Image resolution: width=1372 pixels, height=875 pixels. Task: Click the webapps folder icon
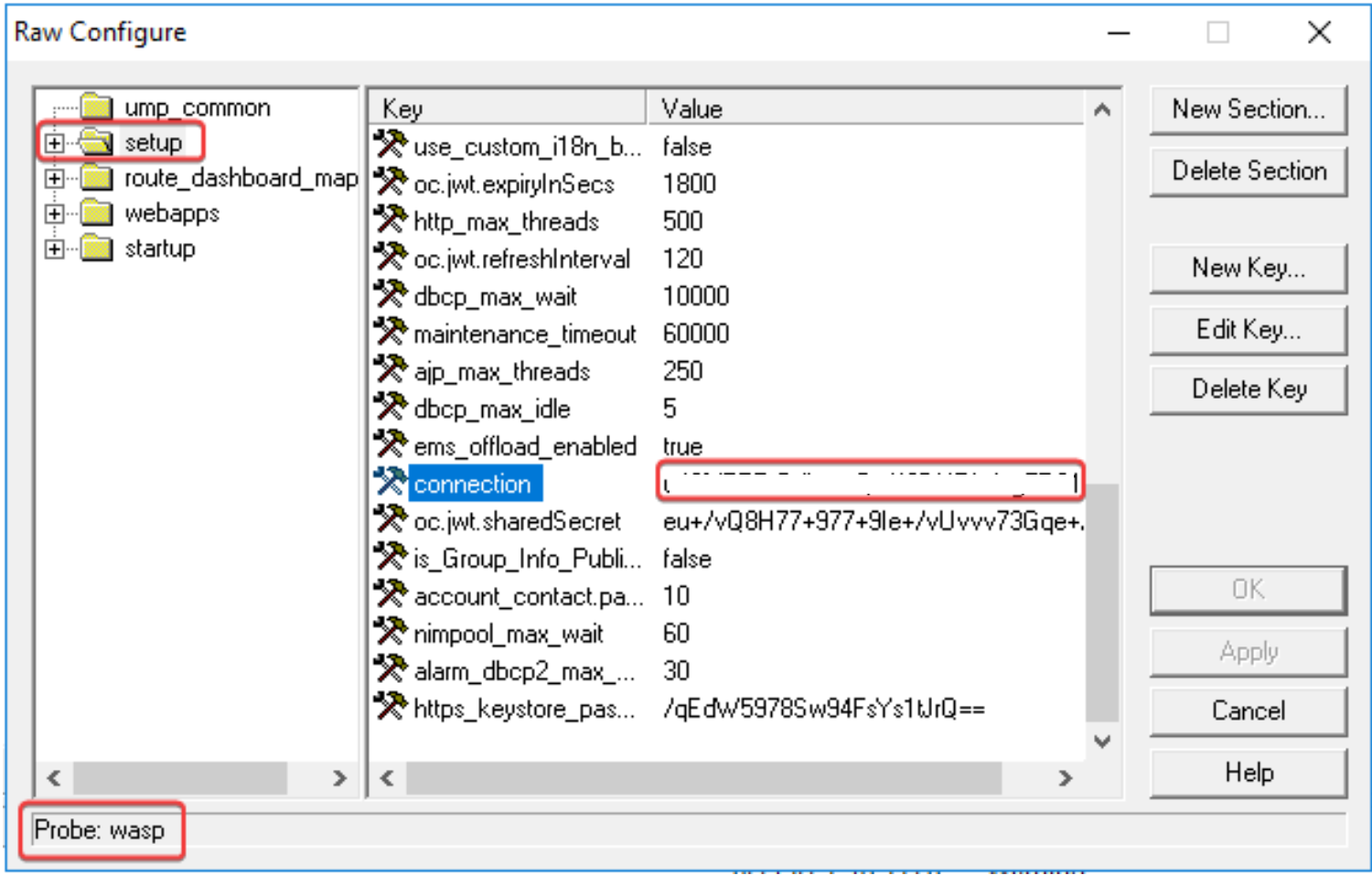point(97,213)
